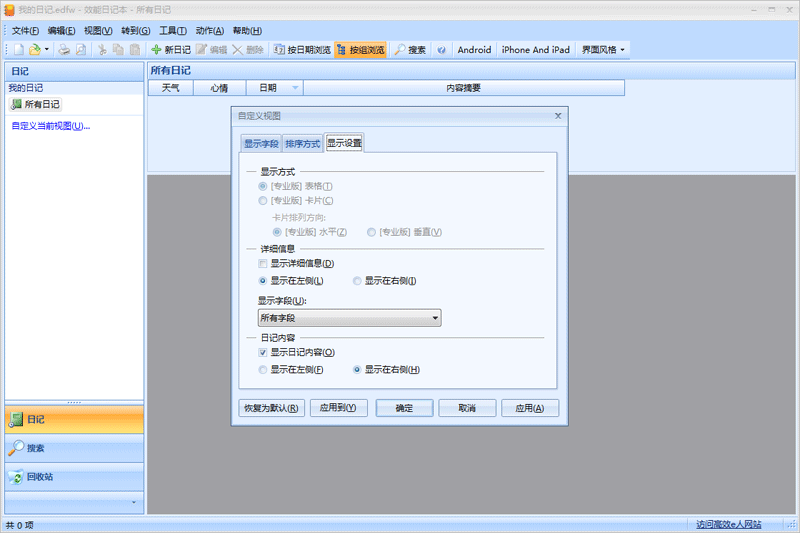Click the 访问高效e人网站 link

(728, 524)
